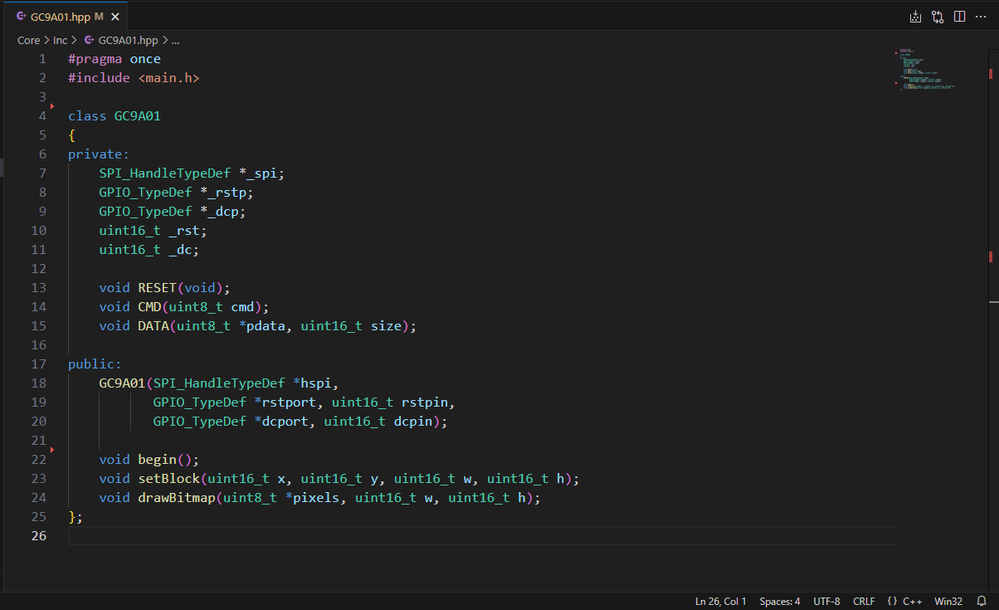Click Inc breadcrumb segment
The image size is (999, 610).
click(60, 40)
